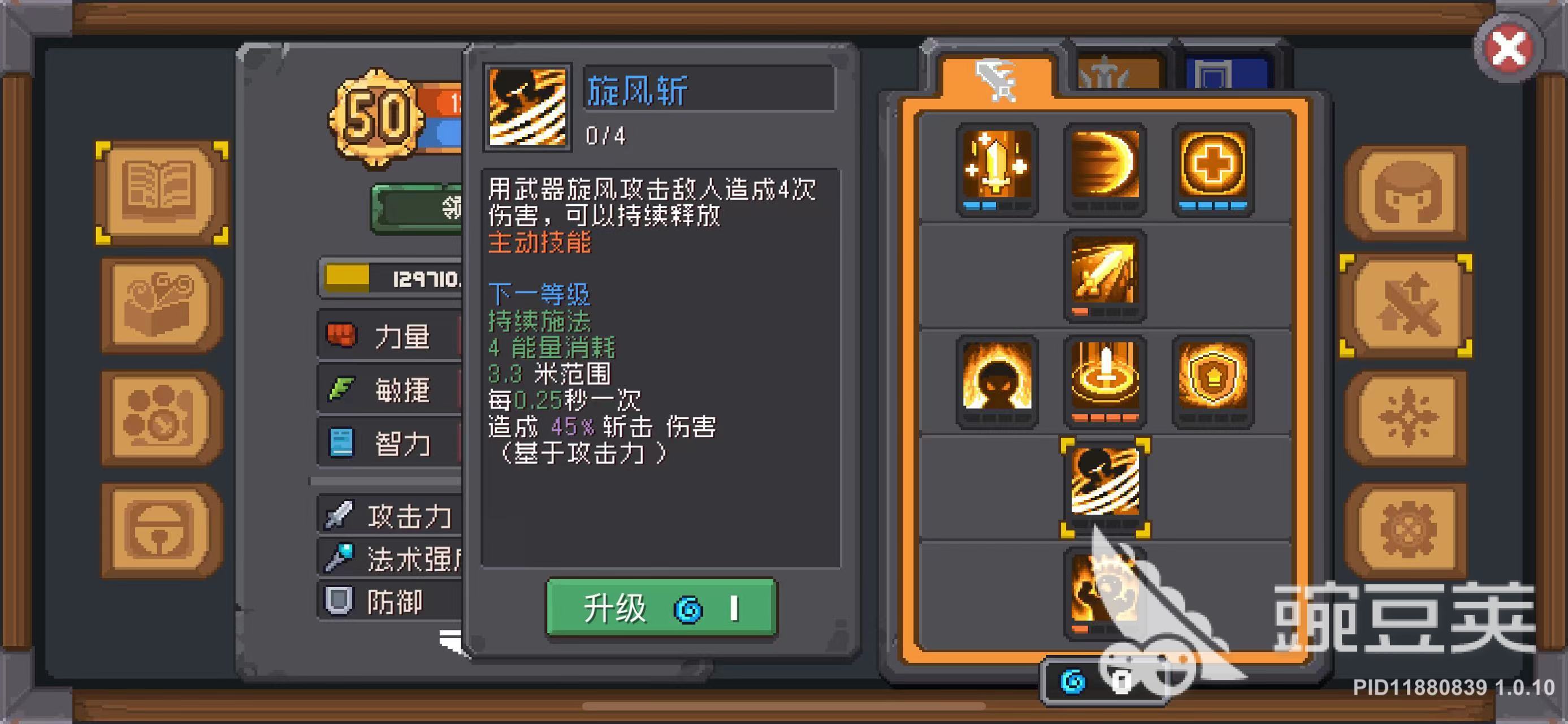Click the green 升级 upgrade button
The image size is (1568, 724).
[x=661, y=607]
